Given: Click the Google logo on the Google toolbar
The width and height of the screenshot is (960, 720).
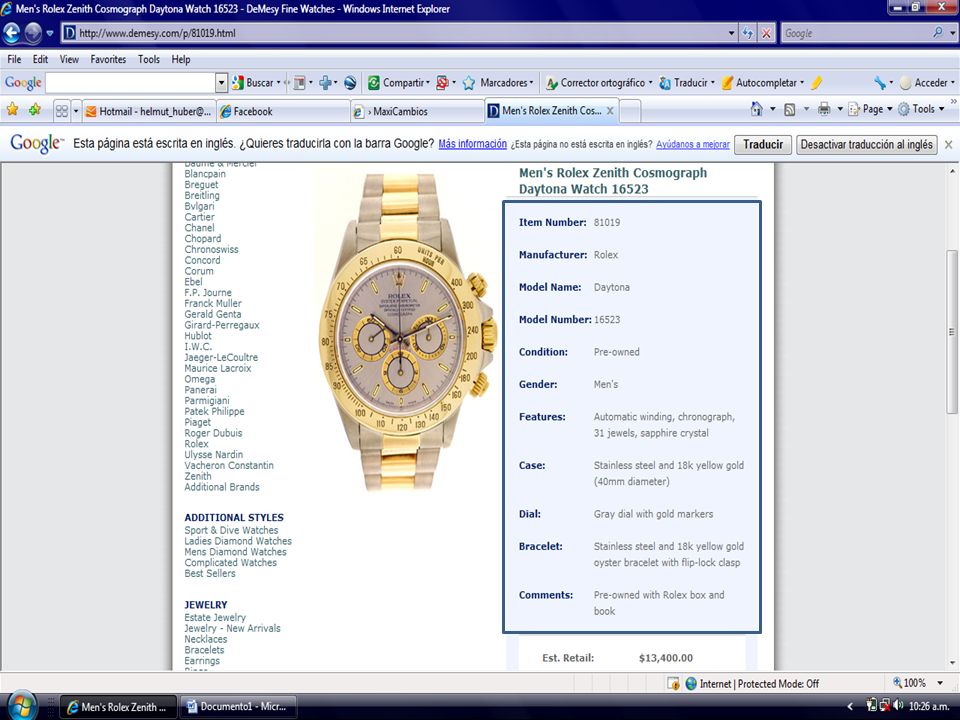Looking at the screenshot, I should coord(23,83).
